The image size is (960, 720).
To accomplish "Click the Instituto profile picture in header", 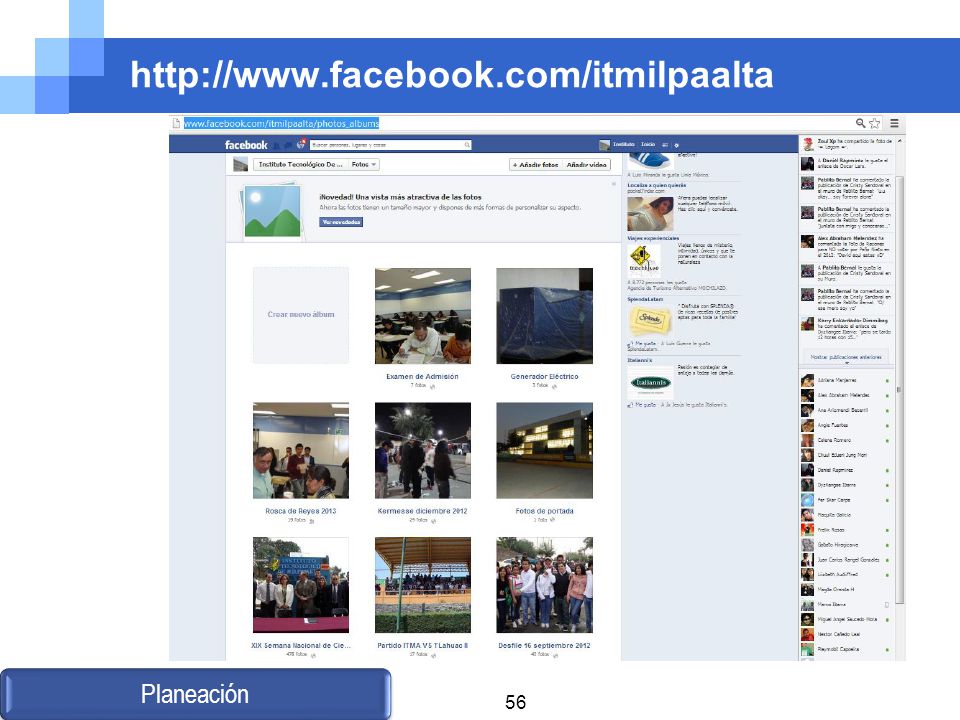I will click(x=604, y=145).
